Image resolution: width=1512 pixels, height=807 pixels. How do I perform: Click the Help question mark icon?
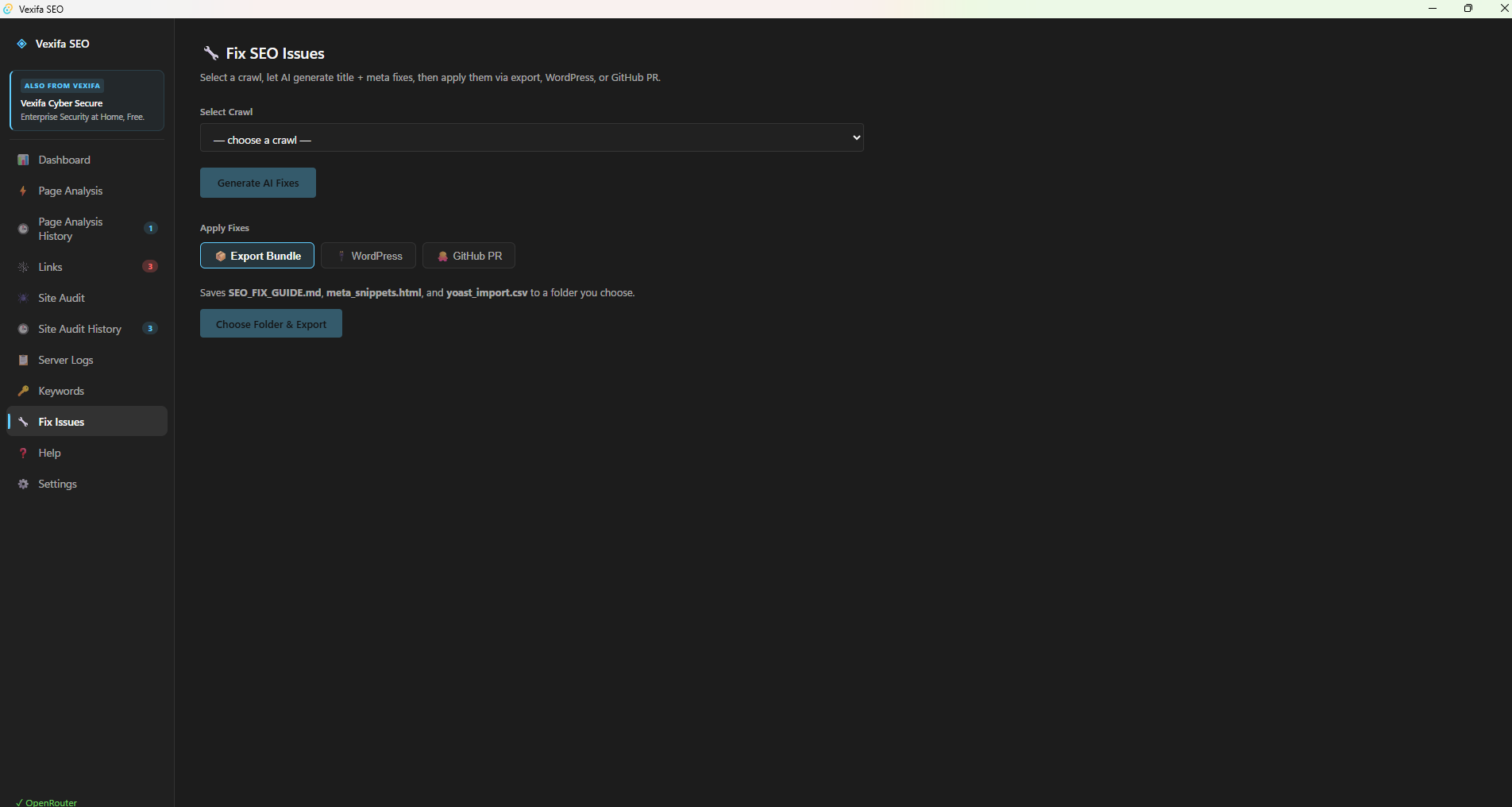pyautogui.click(x=23, y=453)
